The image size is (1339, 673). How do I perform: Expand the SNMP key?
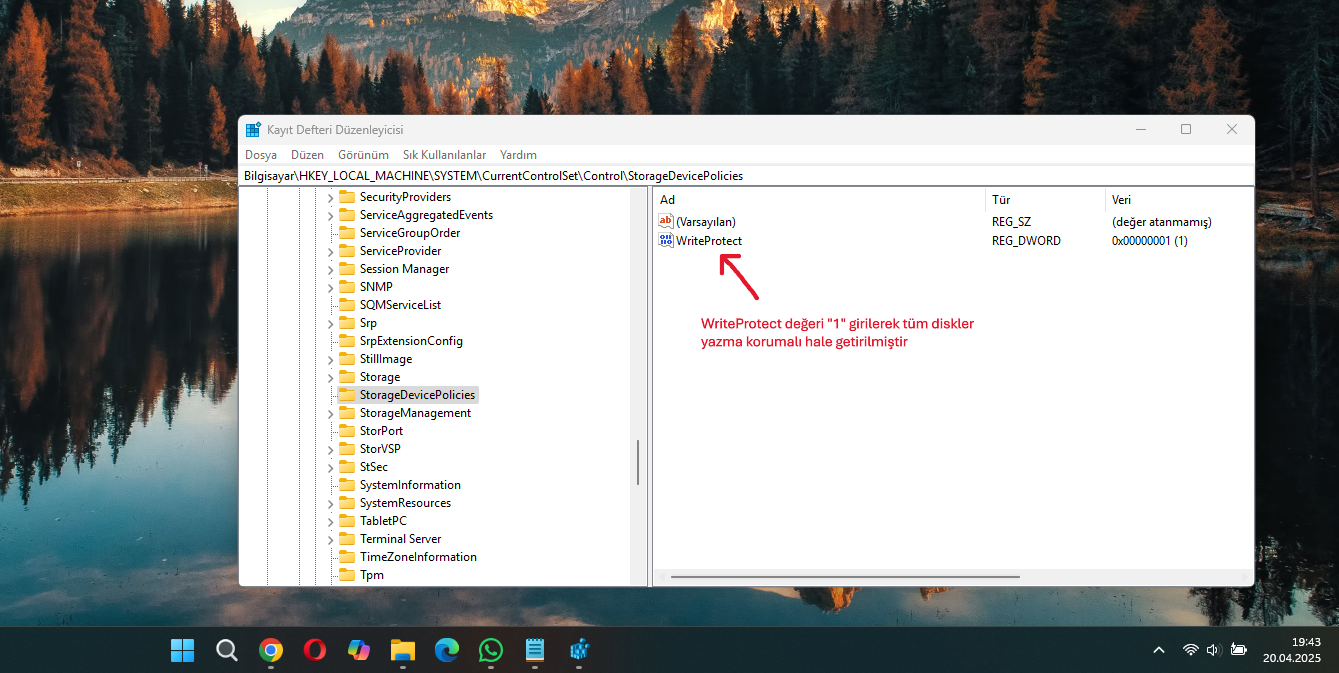[330, 287]
